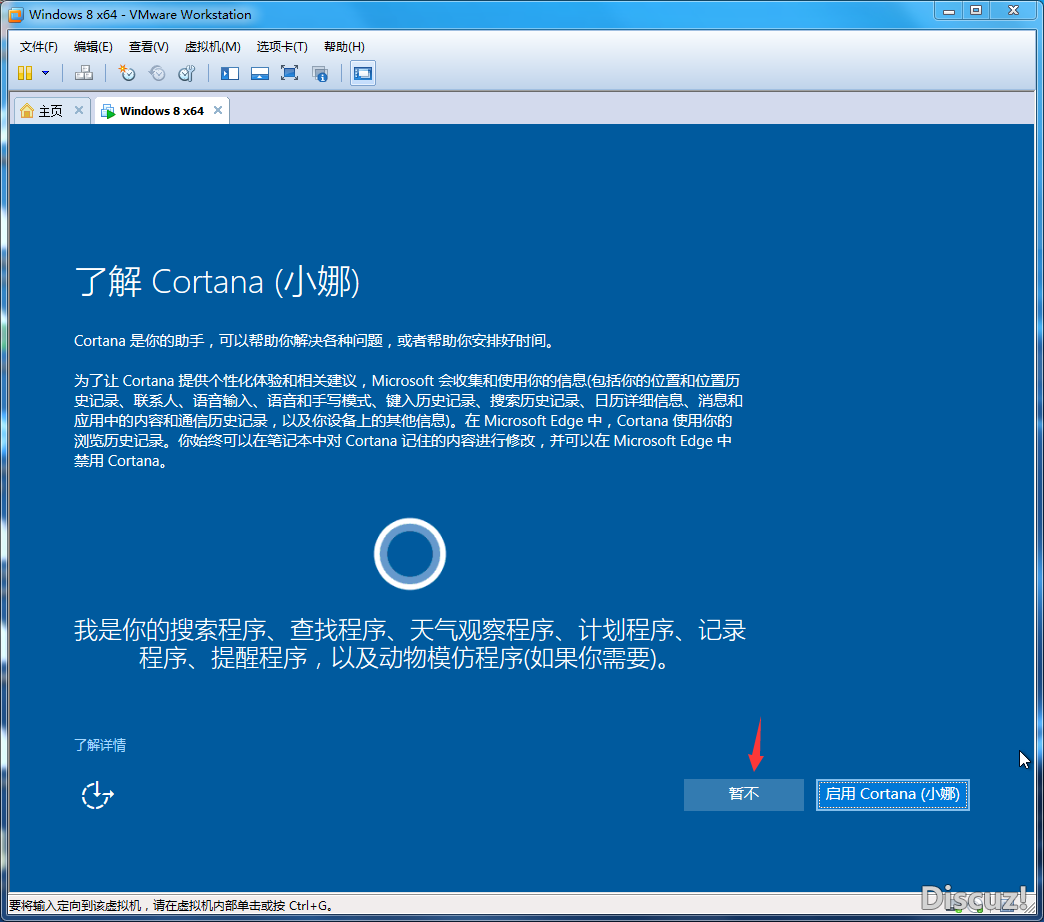1044x922 pixels.
Task: Click the sentence 'Cortana 是你的助手'
Action: click(139, 341)
